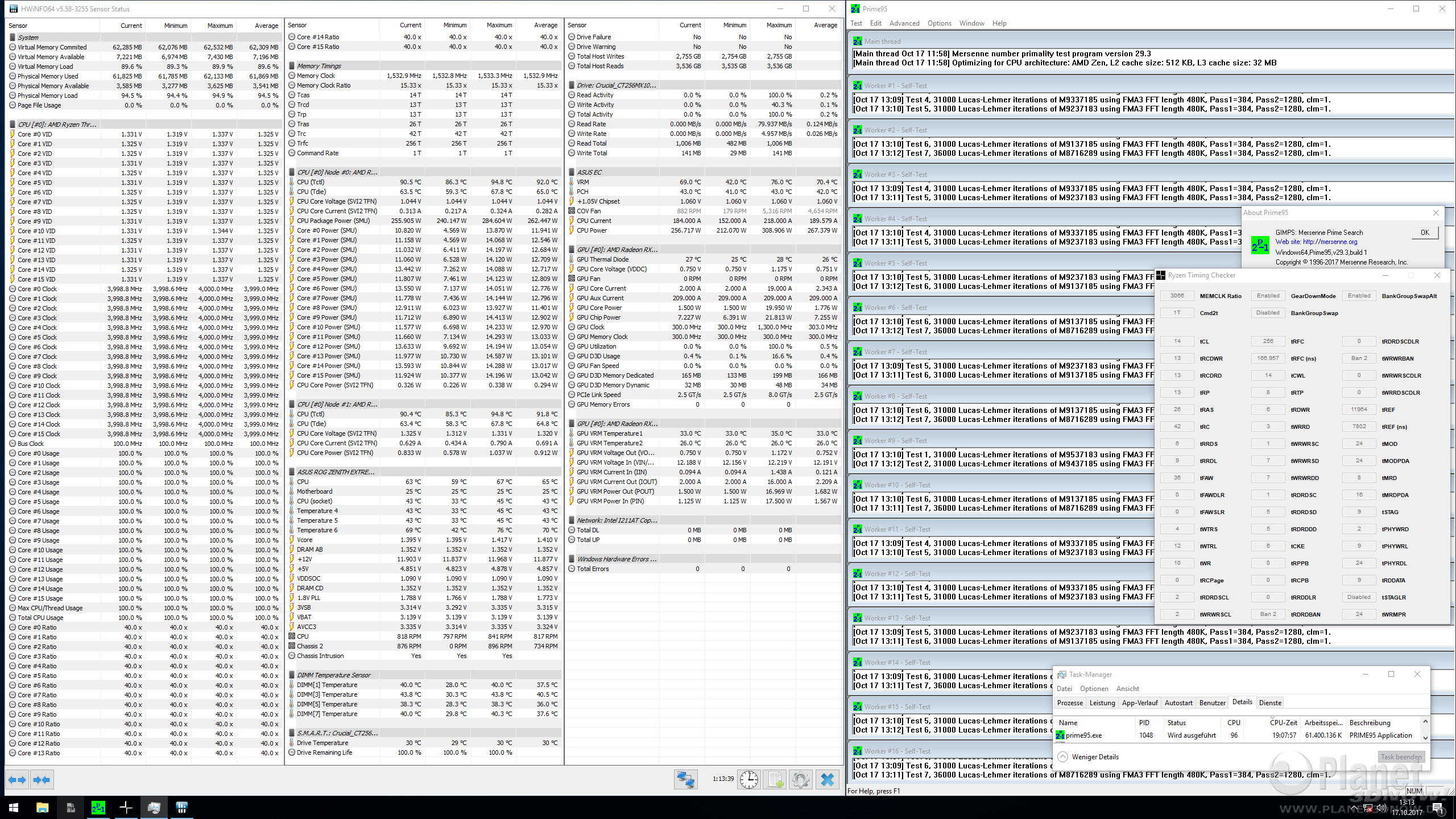Collapse the Memory Timings sensor group
This screenshot has width=1456, height=819.
pos(292,66)
